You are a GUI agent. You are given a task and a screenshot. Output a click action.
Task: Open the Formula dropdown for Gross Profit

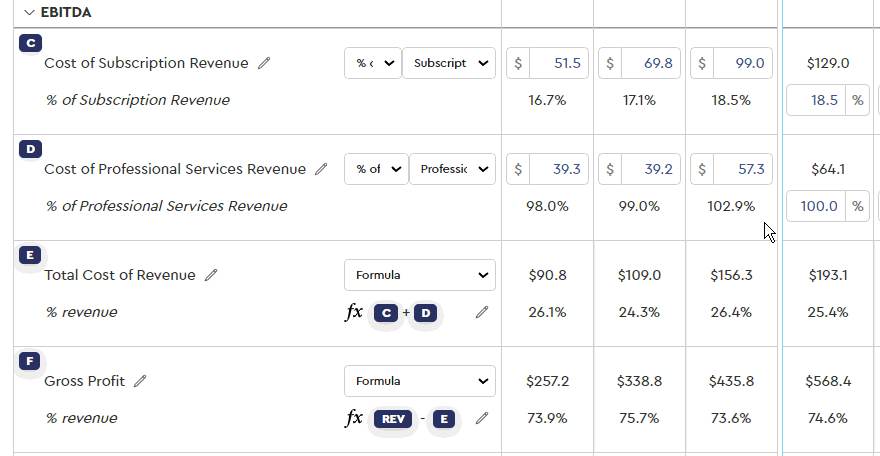coord(420,381)
